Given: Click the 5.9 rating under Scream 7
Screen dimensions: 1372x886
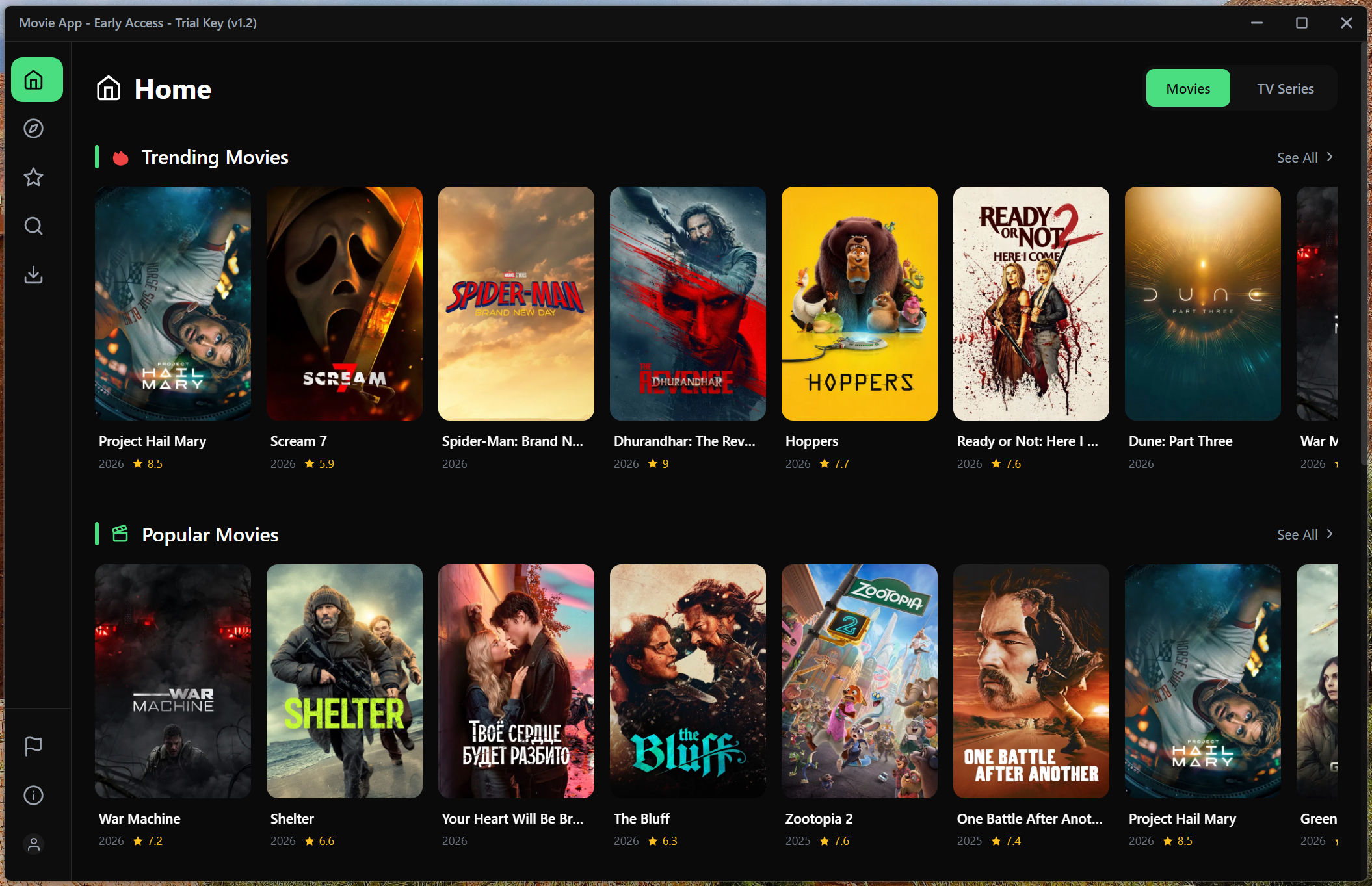Looking at the screenshot, I should pyautogui.click(x=319, y=463).
